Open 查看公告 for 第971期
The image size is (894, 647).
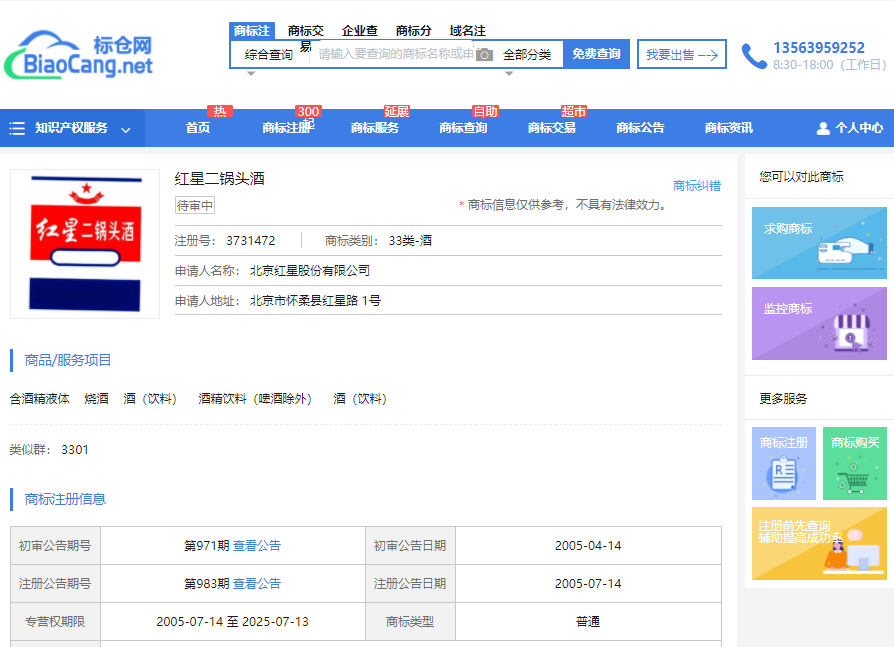(x=257, y=546)
